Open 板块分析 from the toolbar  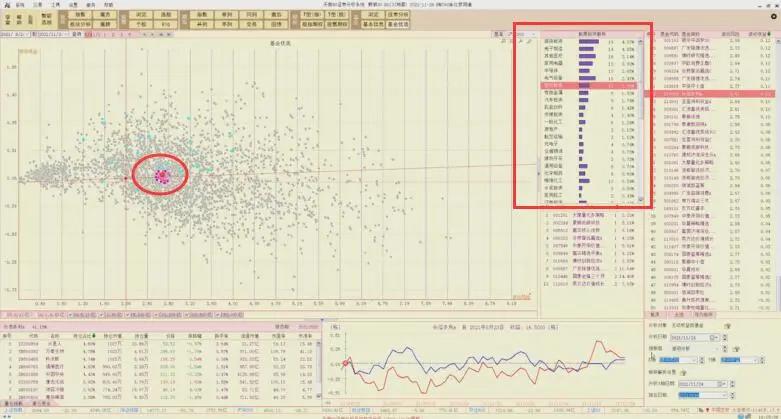pos(80,24)
